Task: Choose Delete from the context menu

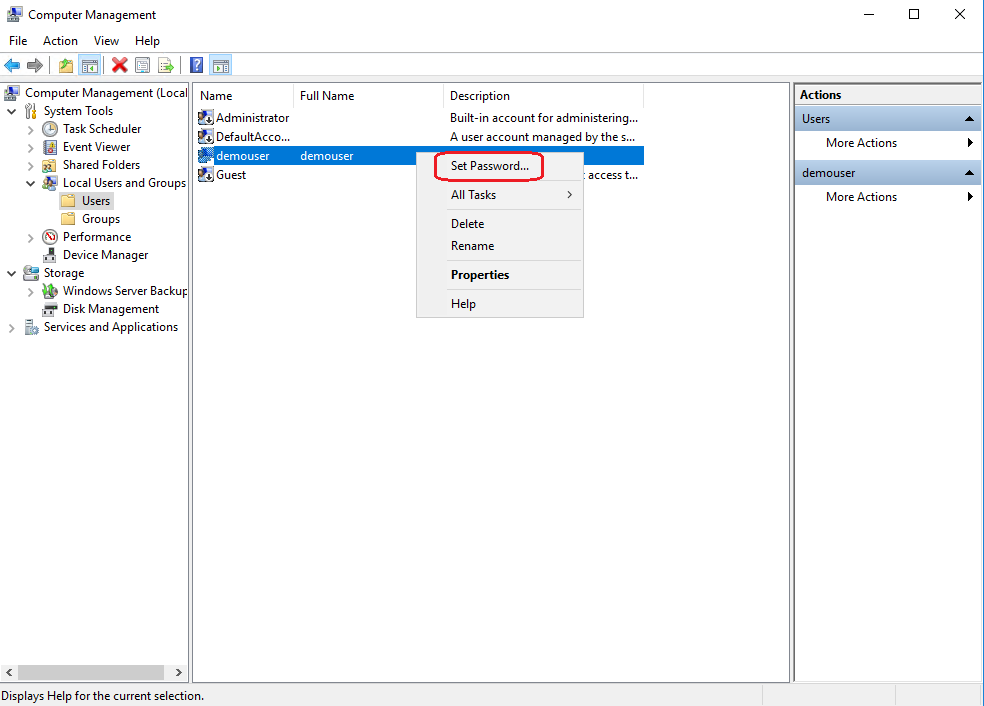Action: (500, 223)
